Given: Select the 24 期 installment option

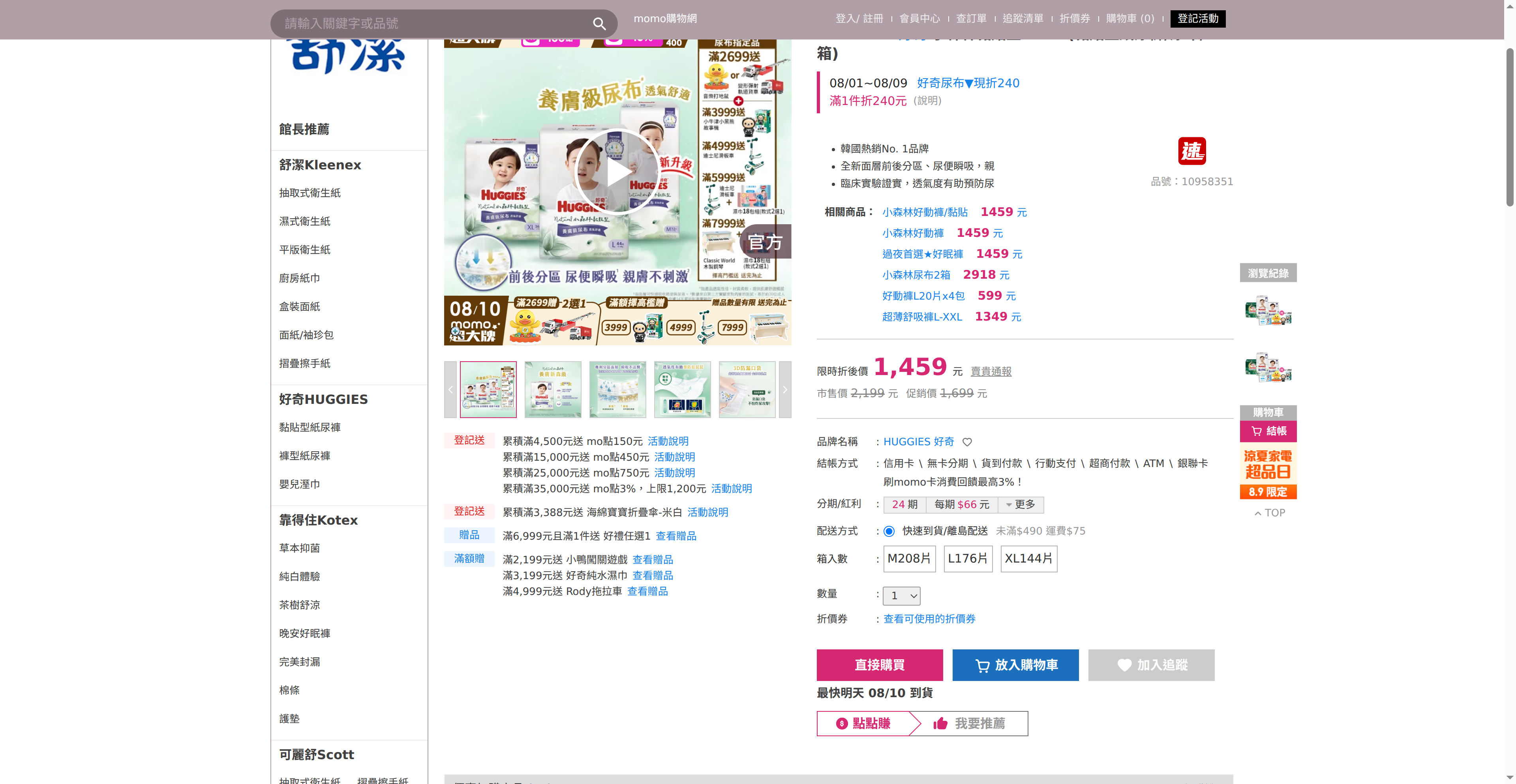Looking at the screenshot, I should pyautogui.click(x=904, y=505).
